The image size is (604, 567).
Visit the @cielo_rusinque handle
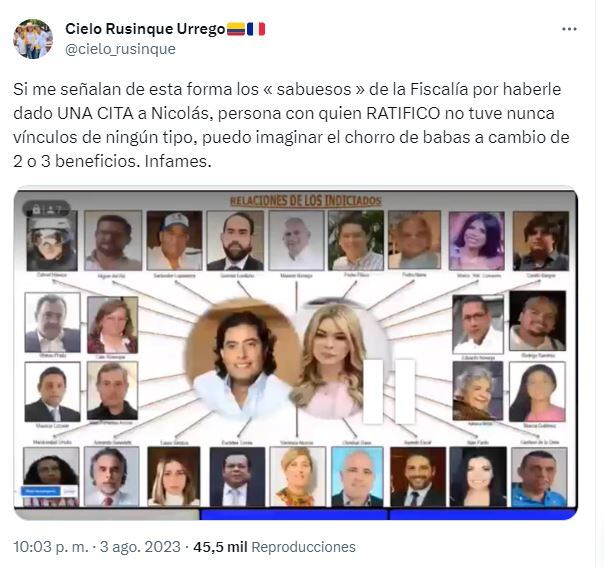point(120,49)
